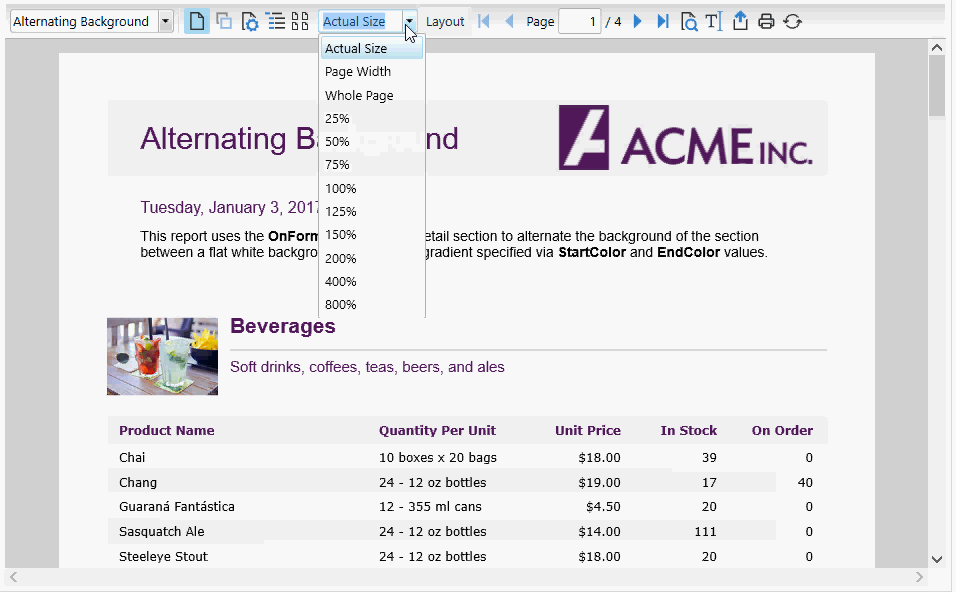This screenshot has width=956, height=592.
Task: Set zoom to 100%
Action: [372, 188]
